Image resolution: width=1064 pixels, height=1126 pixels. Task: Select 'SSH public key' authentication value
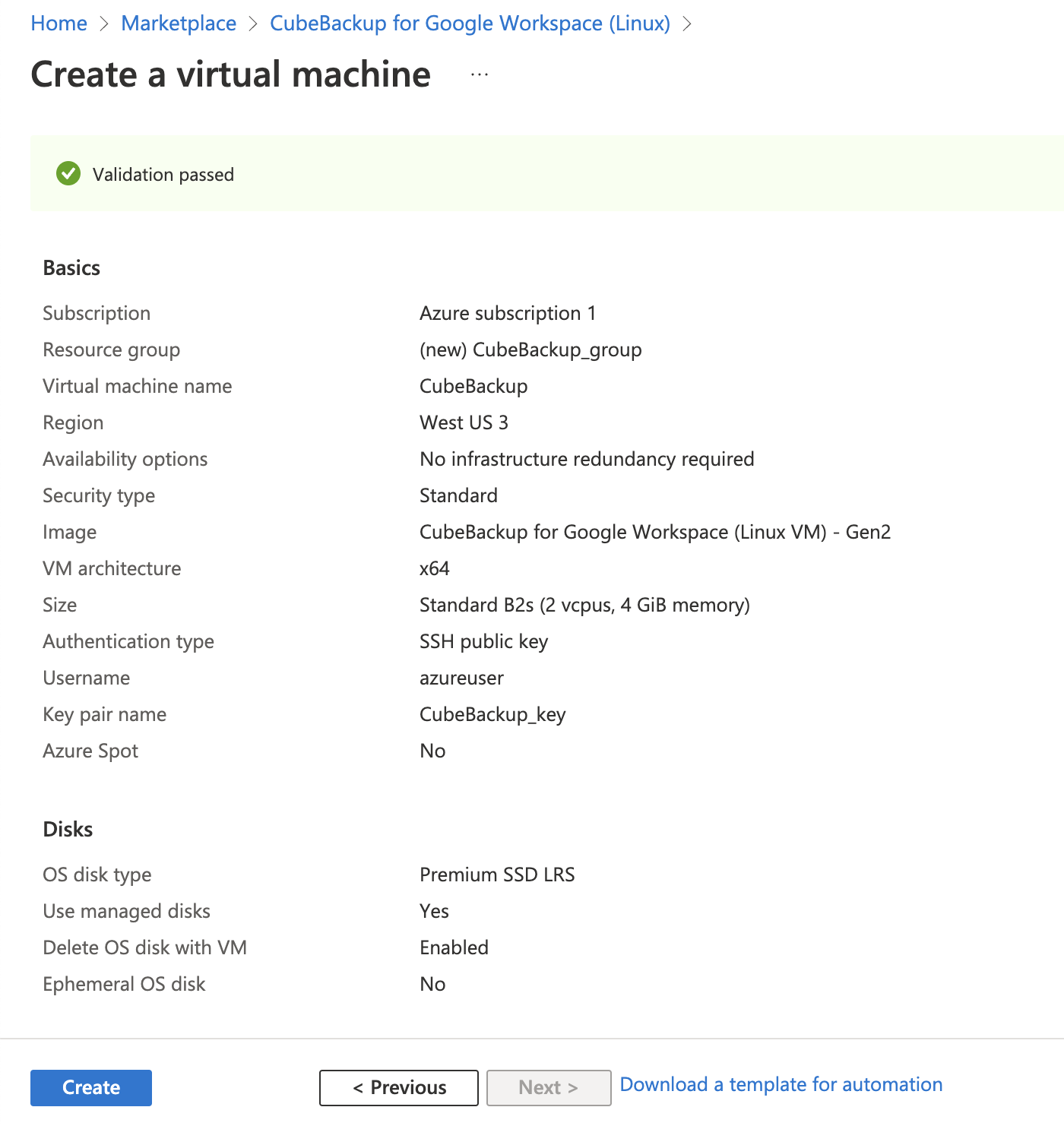483,641
